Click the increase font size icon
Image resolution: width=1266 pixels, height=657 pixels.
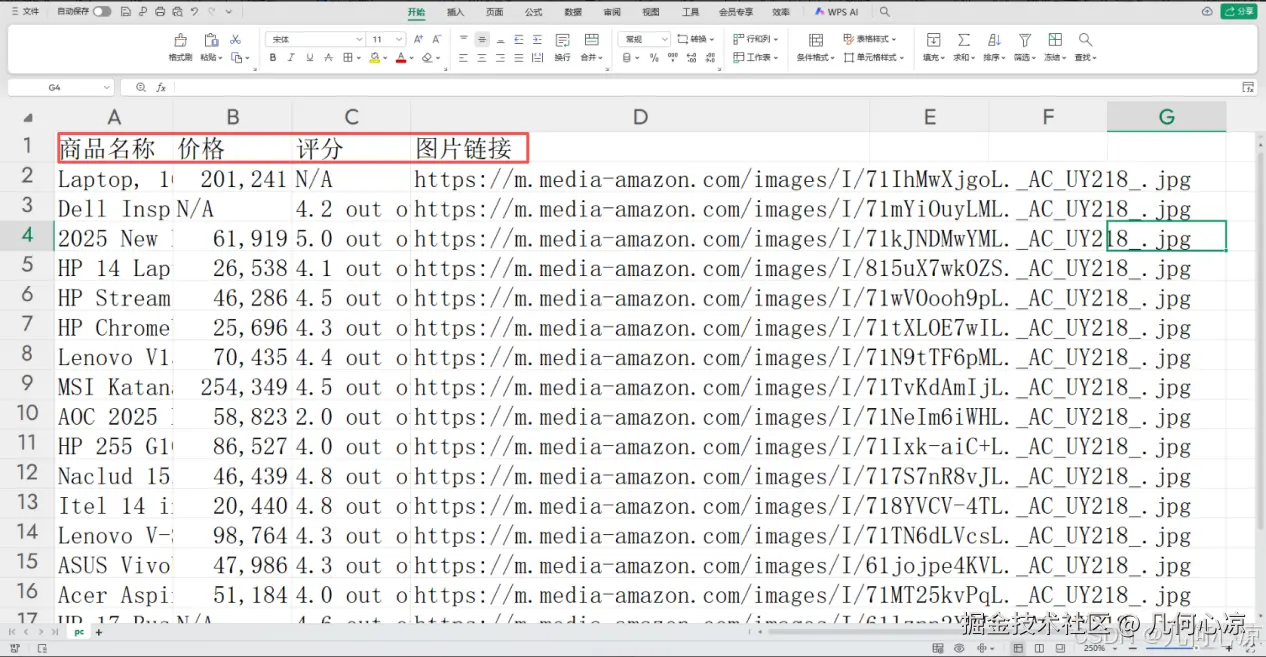pos(418,39)
